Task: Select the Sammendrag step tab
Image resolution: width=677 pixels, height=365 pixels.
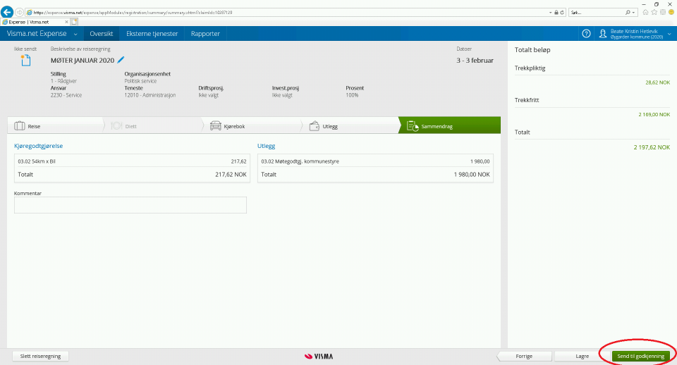Action: (x=449, y=125)
